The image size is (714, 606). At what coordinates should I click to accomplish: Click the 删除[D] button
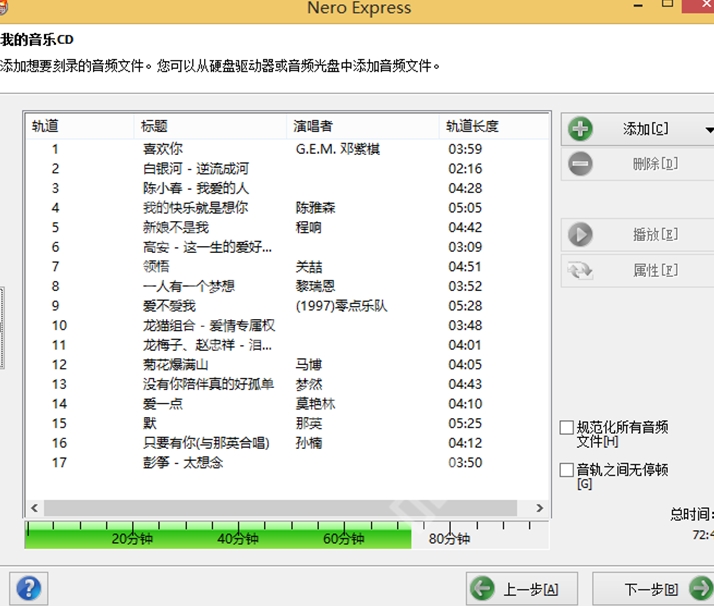click(x=638, y=164)
